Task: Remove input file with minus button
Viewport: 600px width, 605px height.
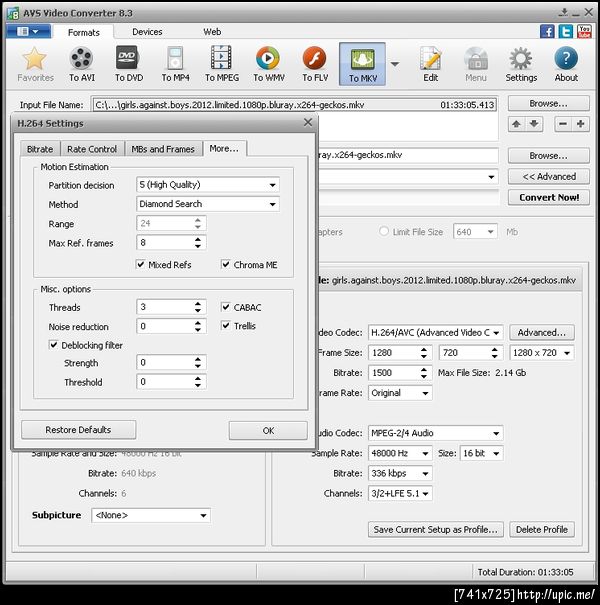Action: coord(563,124)
